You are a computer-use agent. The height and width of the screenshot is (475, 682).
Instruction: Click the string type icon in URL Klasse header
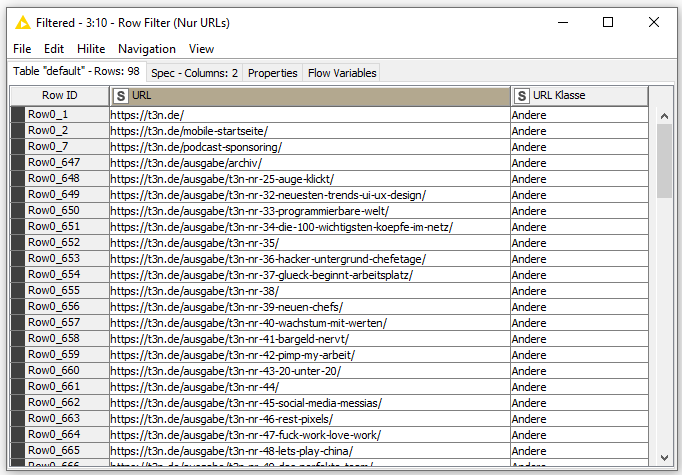[x=522, y=96]
